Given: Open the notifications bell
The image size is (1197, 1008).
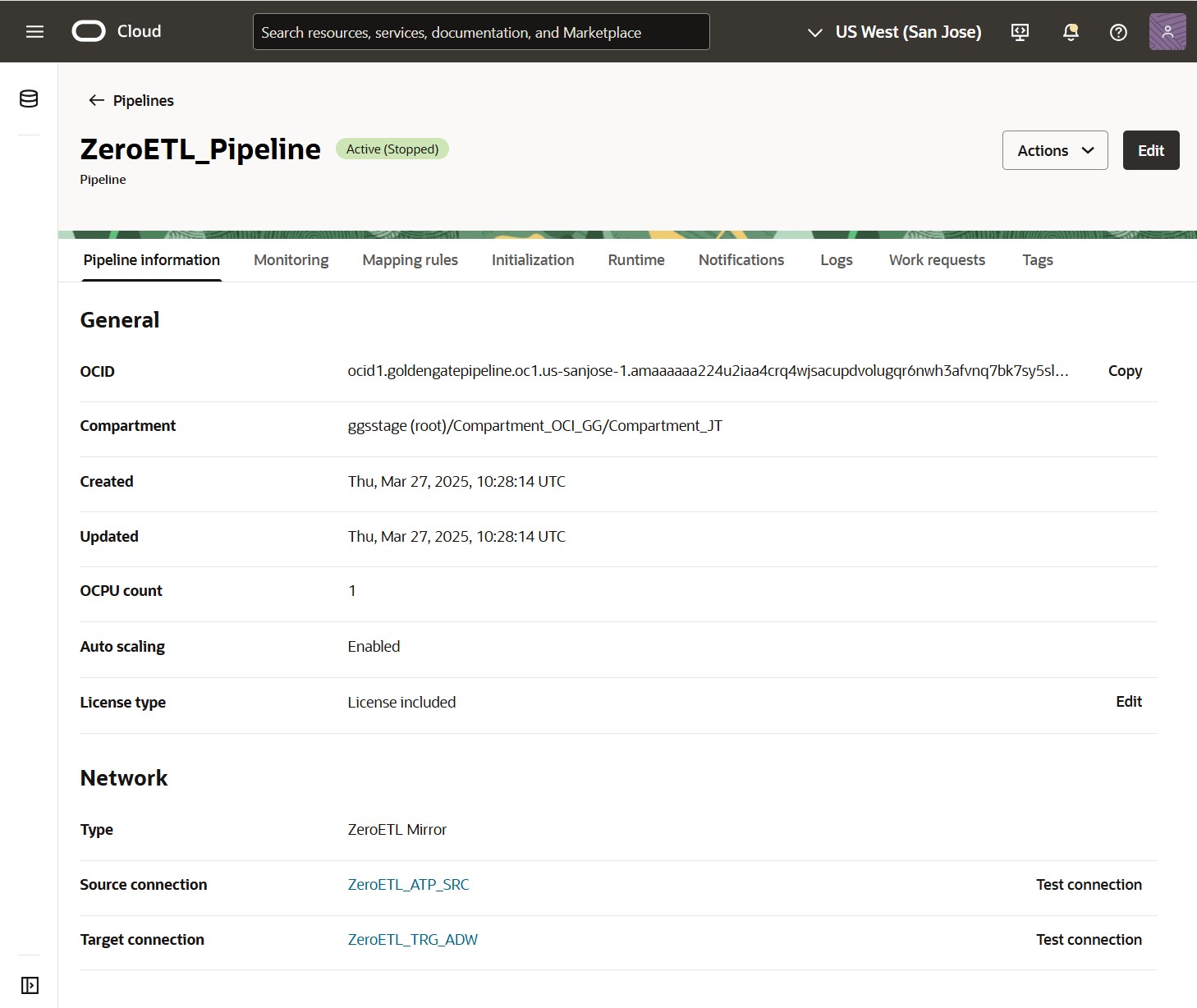Looking at the screenshot, I should (1069, 31).
